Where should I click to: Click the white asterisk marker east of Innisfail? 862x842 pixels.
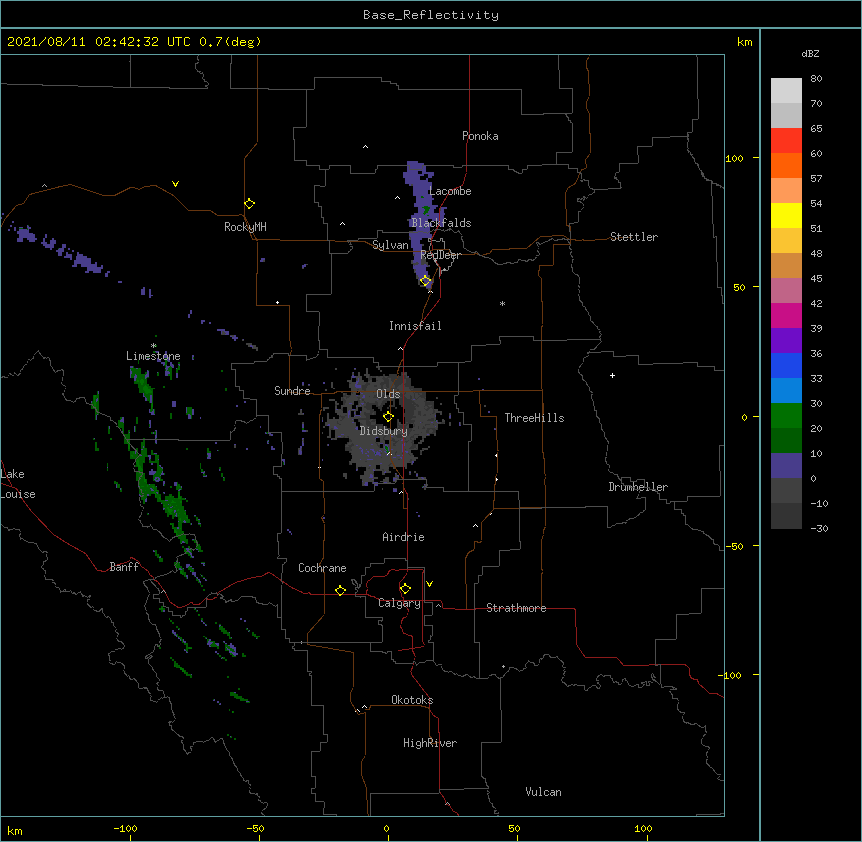(x=502, y=303)
